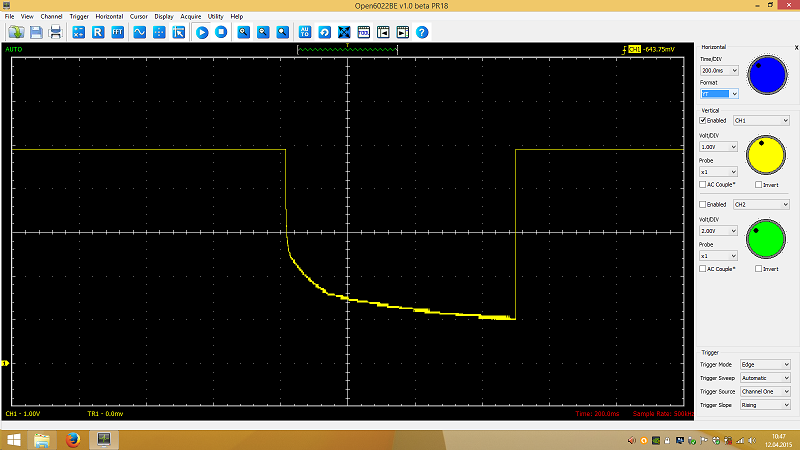
Task: Uncheck the CH1 Enabled checkbox
Action: 703,120
